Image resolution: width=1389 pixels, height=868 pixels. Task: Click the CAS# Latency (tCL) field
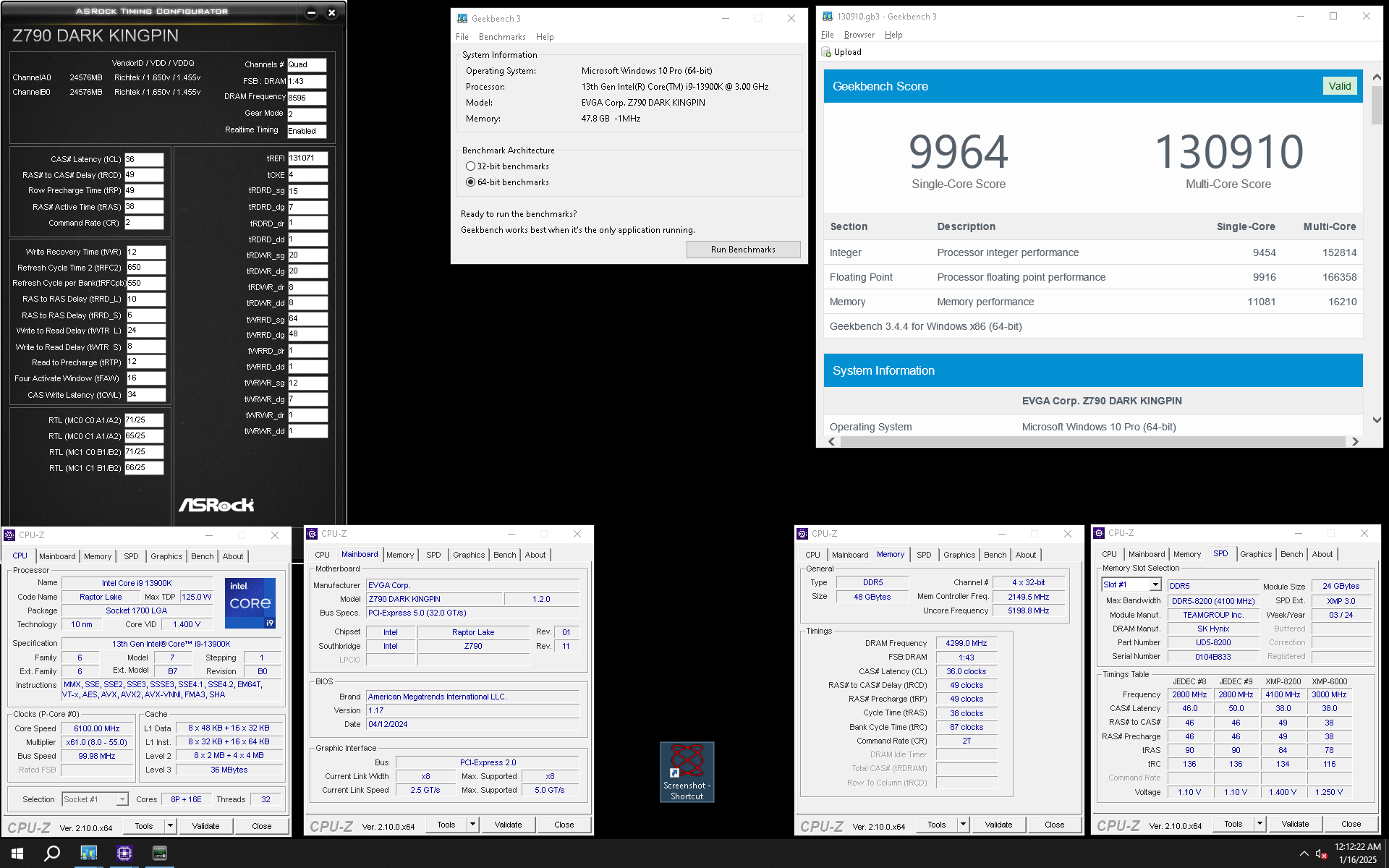click(144, 159)
